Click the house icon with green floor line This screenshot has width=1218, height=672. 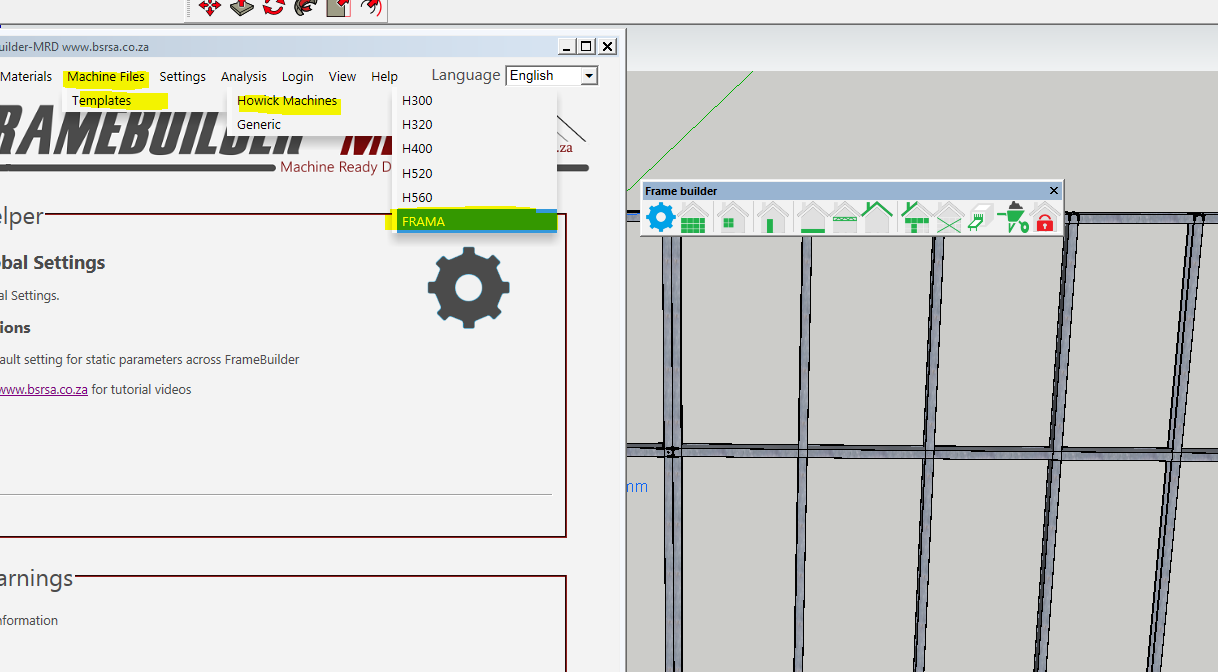coord(812,217)
